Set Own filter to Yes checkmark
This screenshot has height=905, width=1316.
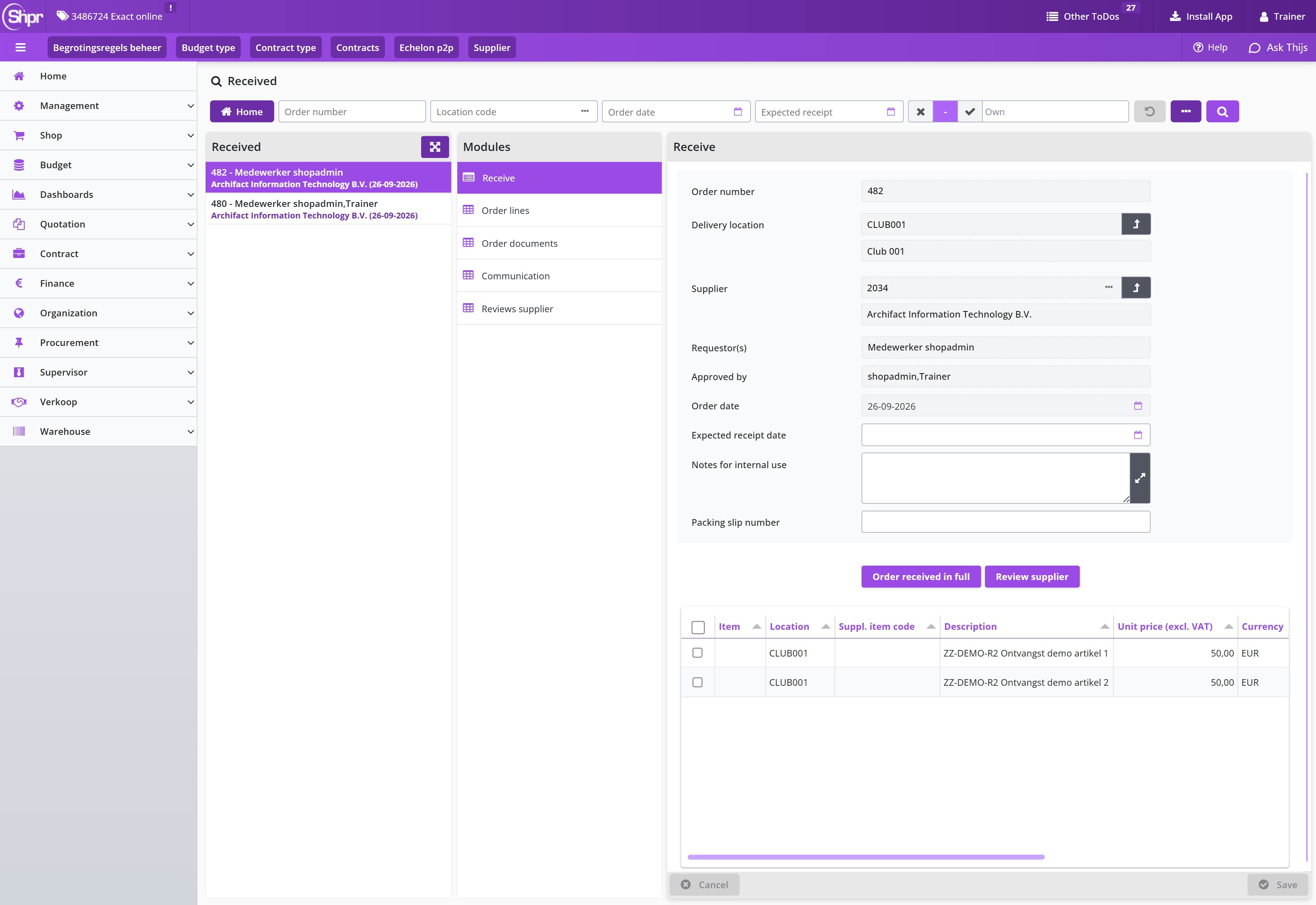point(969,112)
